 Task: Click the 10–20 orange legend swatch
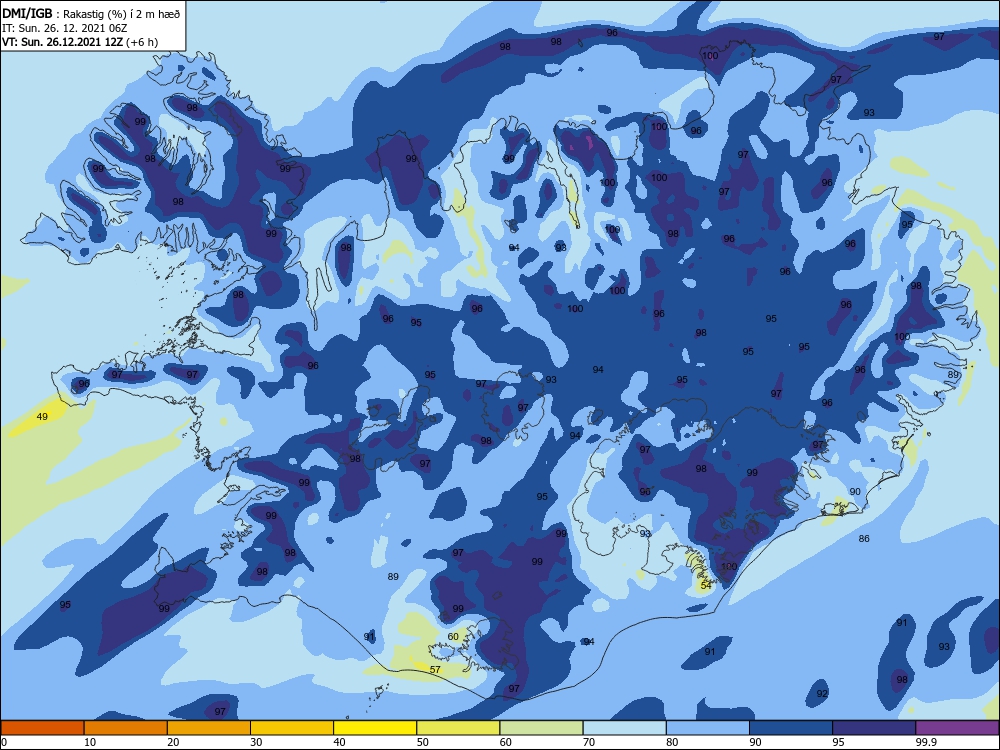126,728
